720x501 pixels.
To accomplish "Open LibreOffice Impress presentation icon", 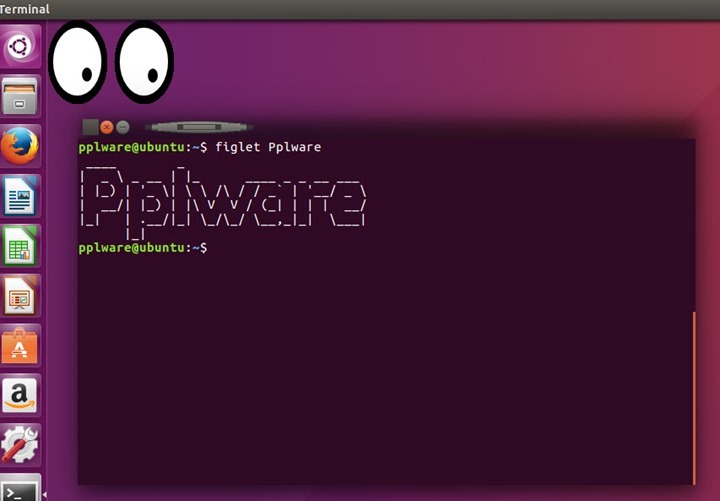I will [20, 296].
